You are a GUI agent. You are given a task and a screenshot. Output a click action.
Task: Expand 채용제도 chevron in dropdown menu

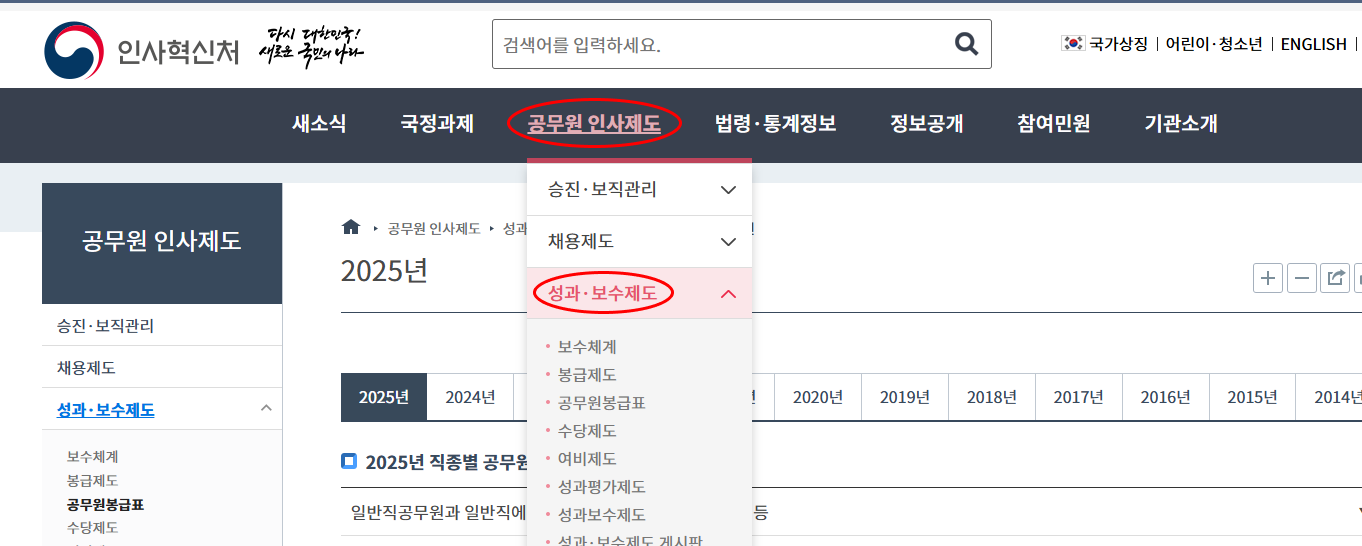pyautogui.click(x=728, y=241)
